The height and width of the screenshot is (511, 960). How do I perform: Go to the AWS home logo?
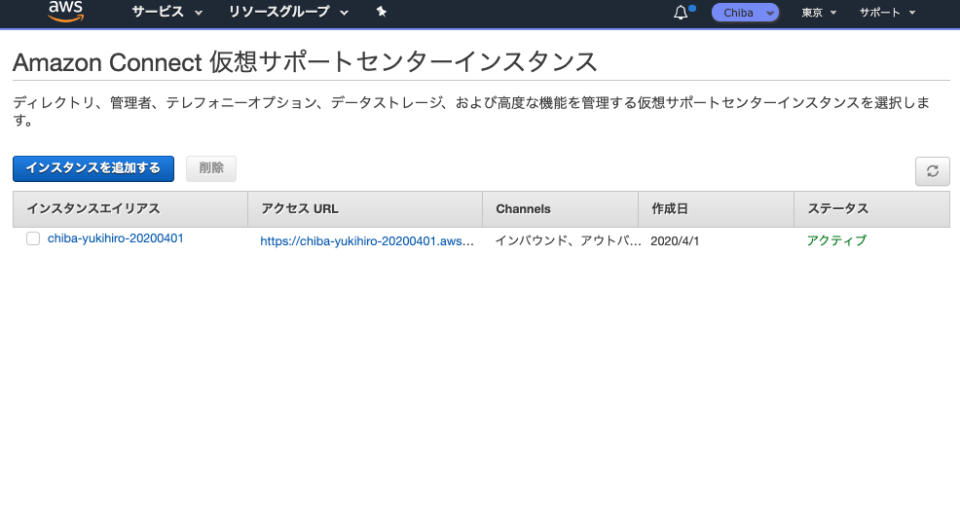coord(66,11)
